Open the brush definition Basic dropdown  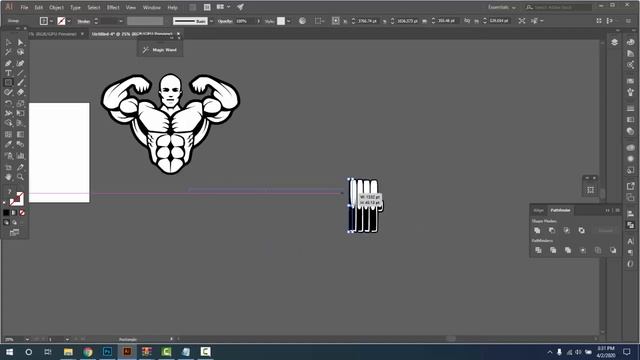coord(211,21)
